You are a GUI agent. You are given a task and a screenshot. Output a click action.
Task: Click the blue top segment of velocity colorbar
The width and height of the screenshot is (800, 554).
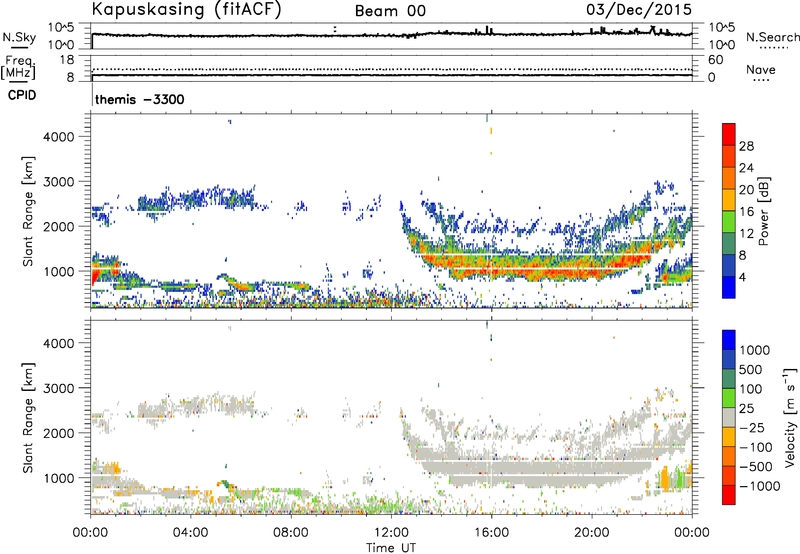tap(729, 340)
